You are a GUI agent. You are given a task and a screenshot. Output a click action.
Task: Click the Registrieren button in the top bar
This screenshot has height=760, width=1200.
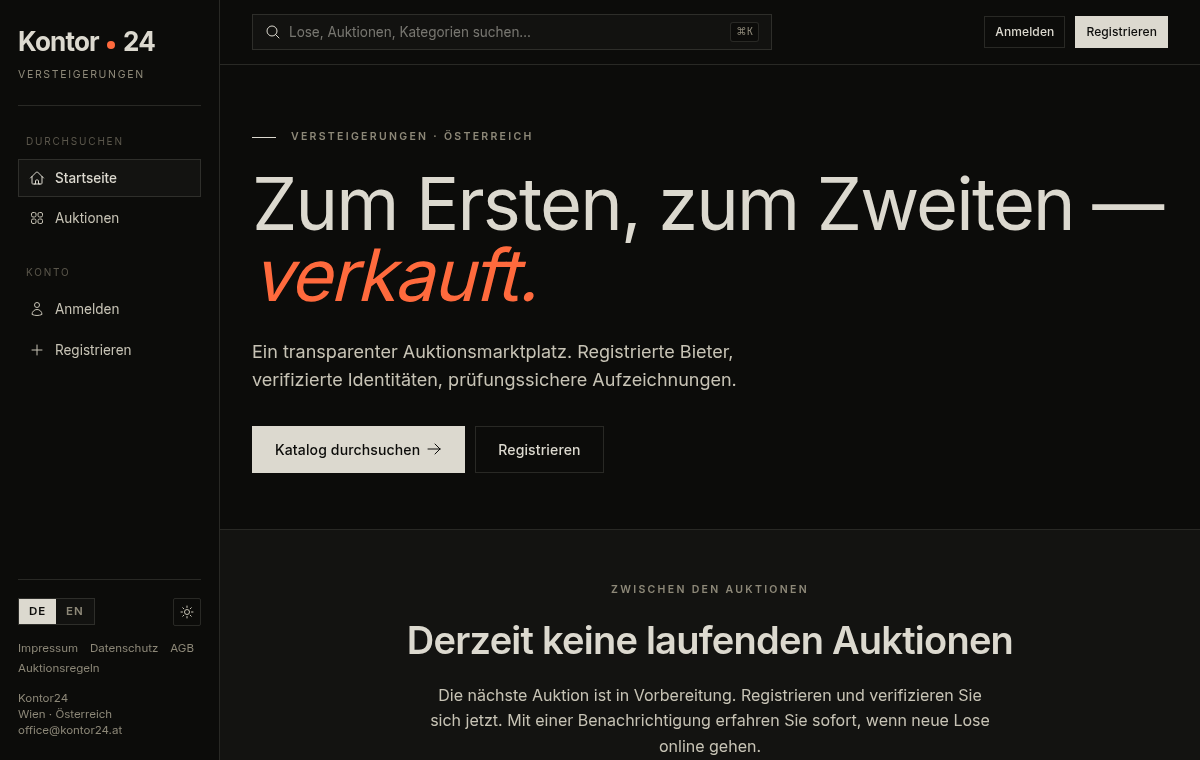pyautogui.click(x=1121, y=32)
